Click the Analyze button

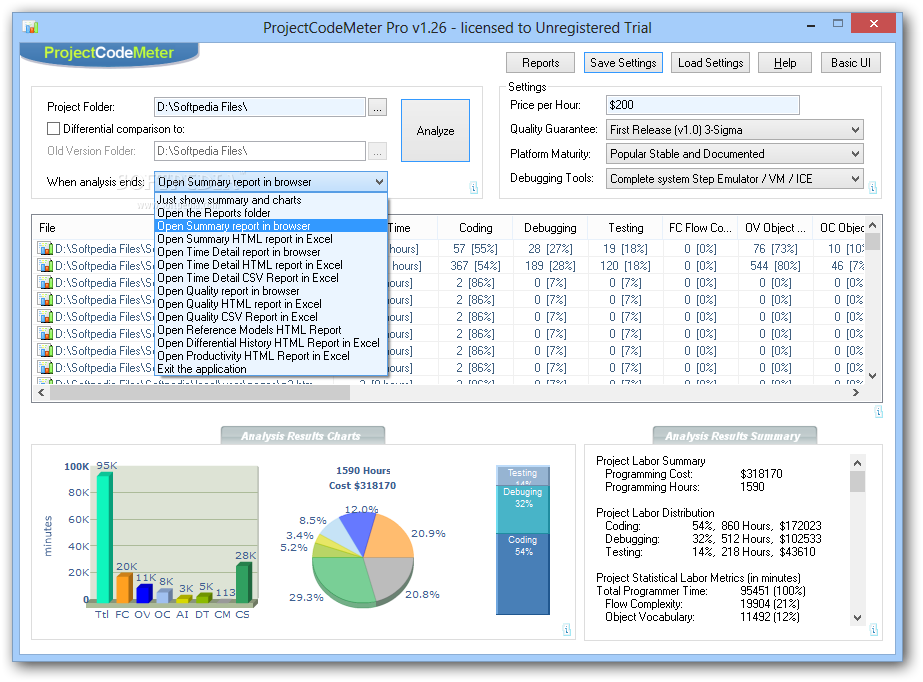pos(435,131)
